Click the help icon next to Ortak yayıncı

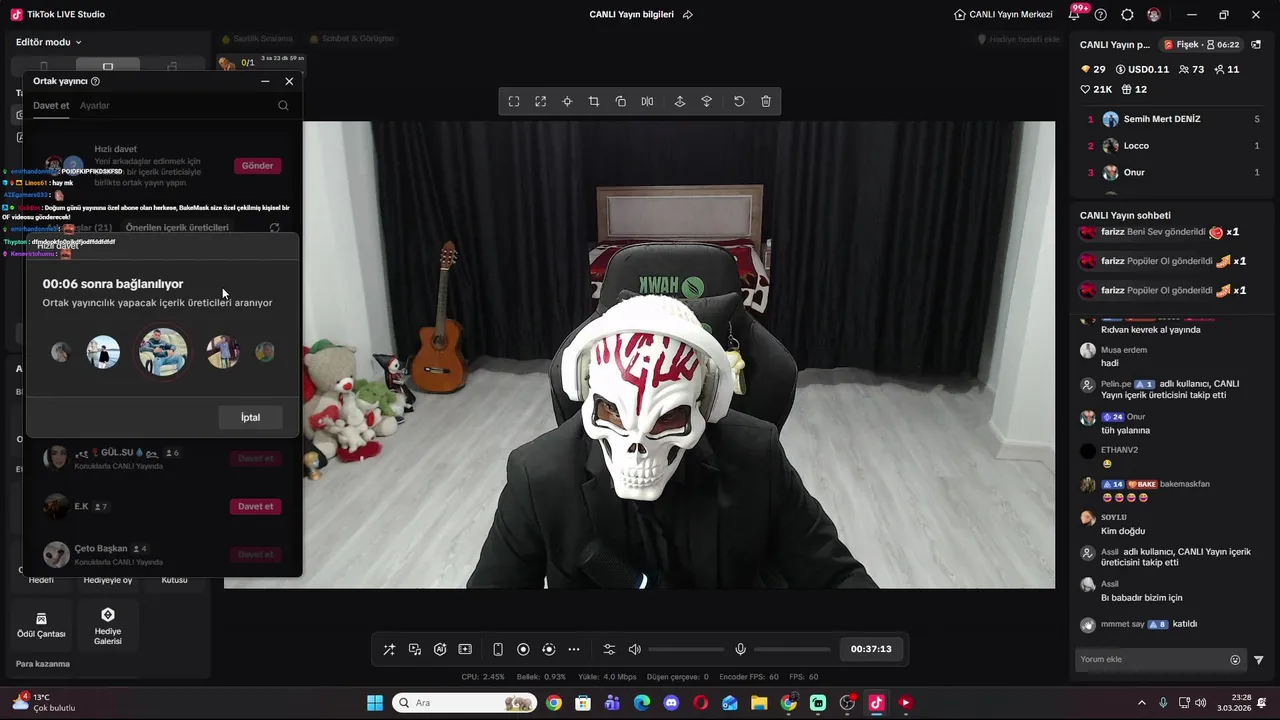(x=96, y=81)
